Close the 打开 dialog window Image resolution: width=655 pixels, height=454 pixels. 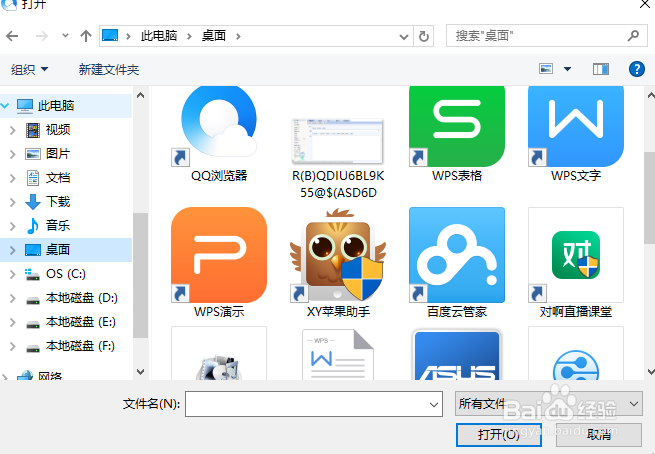pyautogui.click(x=645, y=5)
